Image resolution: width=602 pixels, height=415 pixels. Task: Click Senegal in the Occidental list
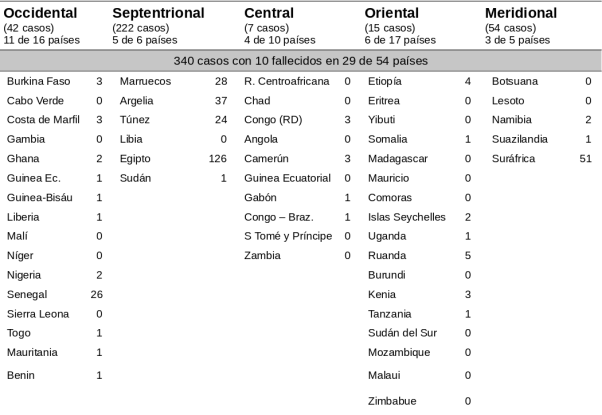tap(26, 294)
